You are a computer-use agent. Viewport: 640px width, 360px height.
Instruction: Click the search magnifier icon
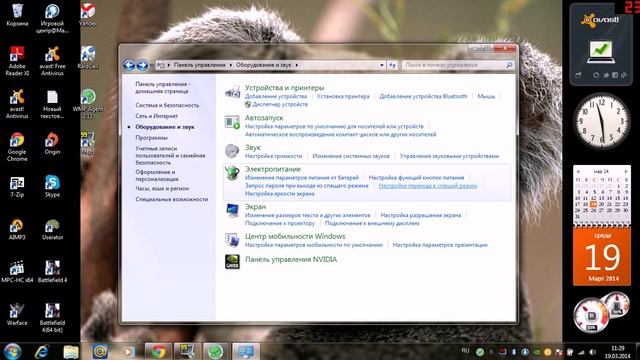click(x=509, y=65)
